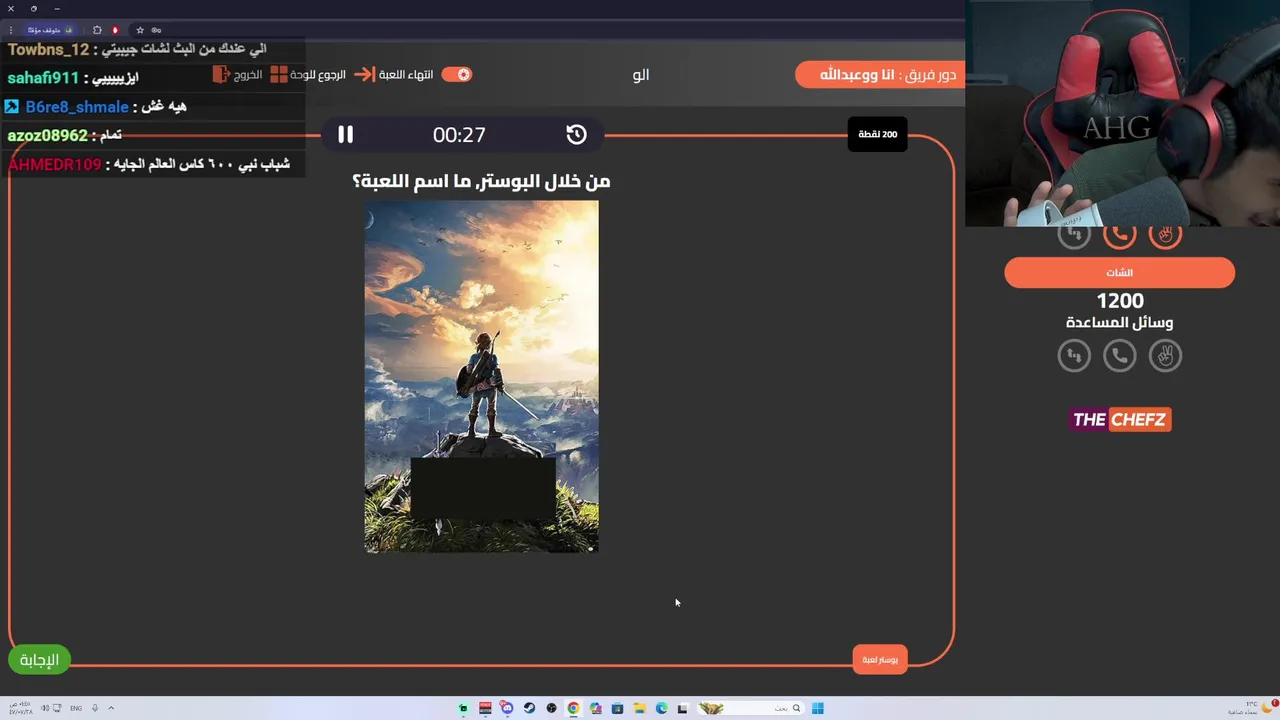Click the 00:27 timer readout
Viewport: 1280px width, 720px height.
click(x=459, y=135)
